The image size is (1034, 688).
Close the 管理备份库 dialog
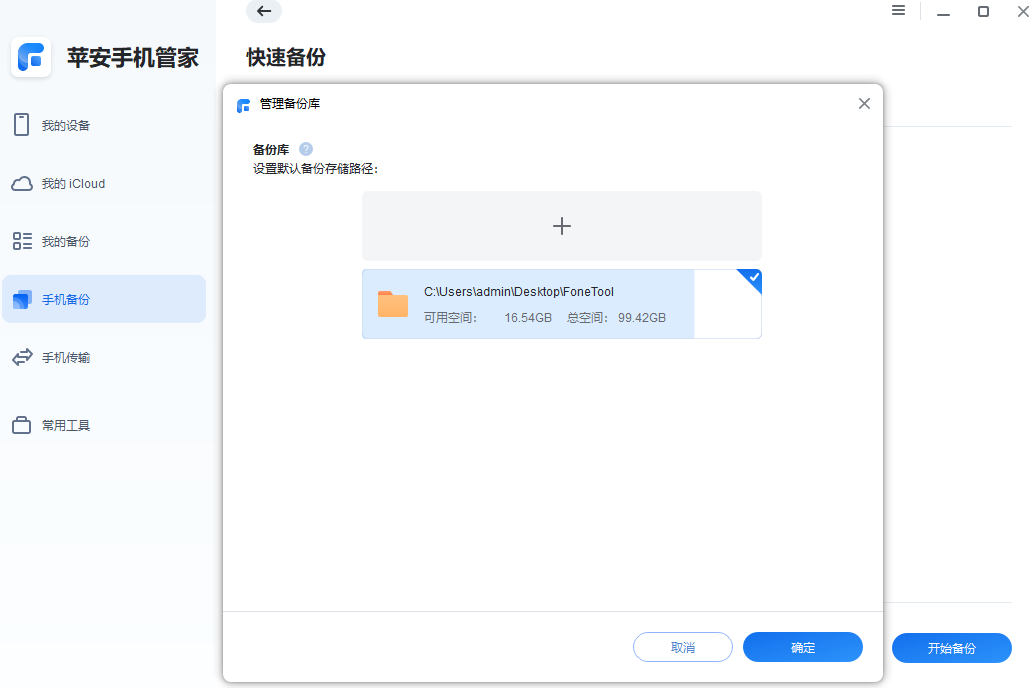864,103
